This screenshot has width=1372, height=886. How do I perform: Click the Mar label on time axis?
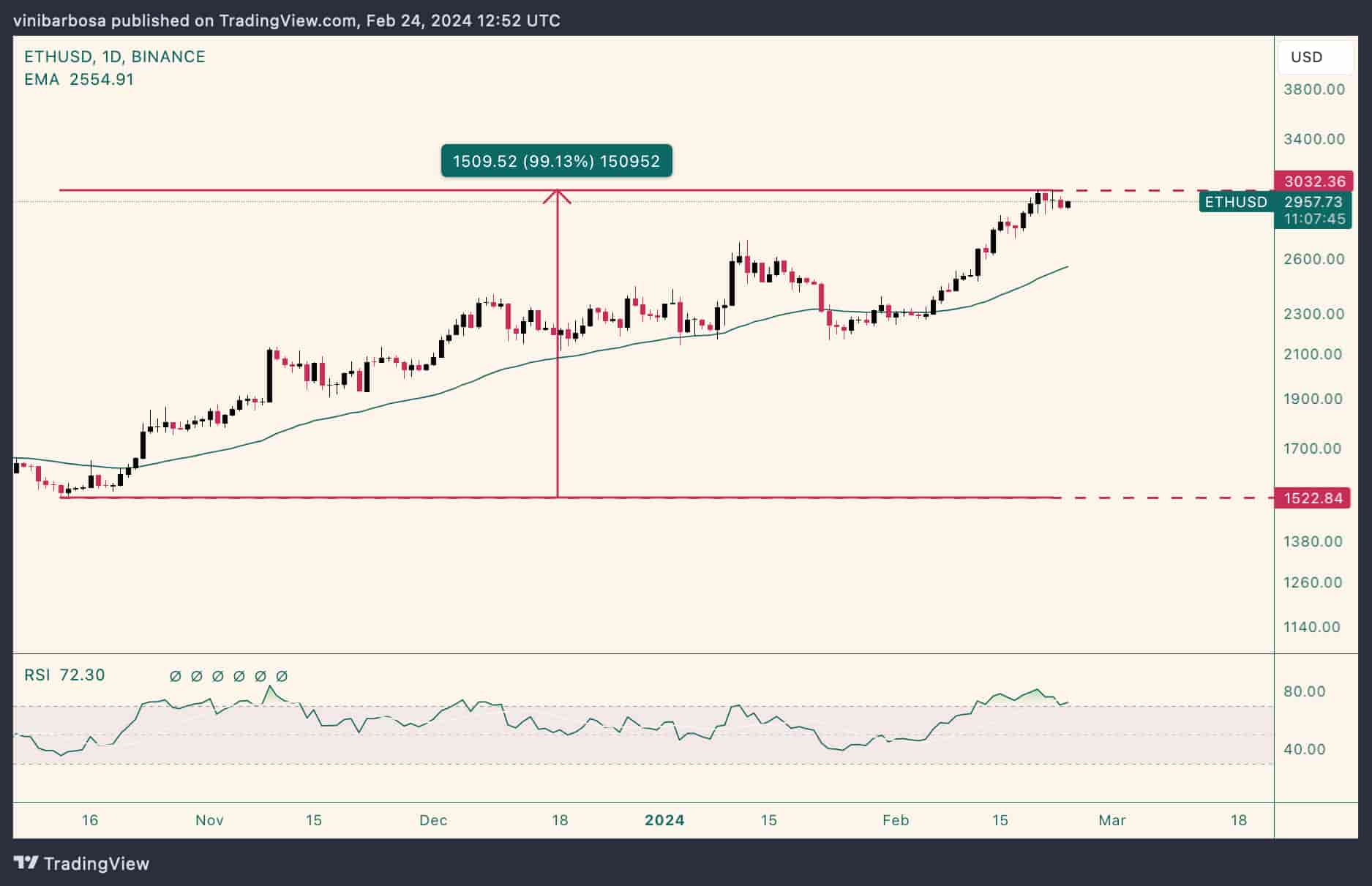point(1112,820)
